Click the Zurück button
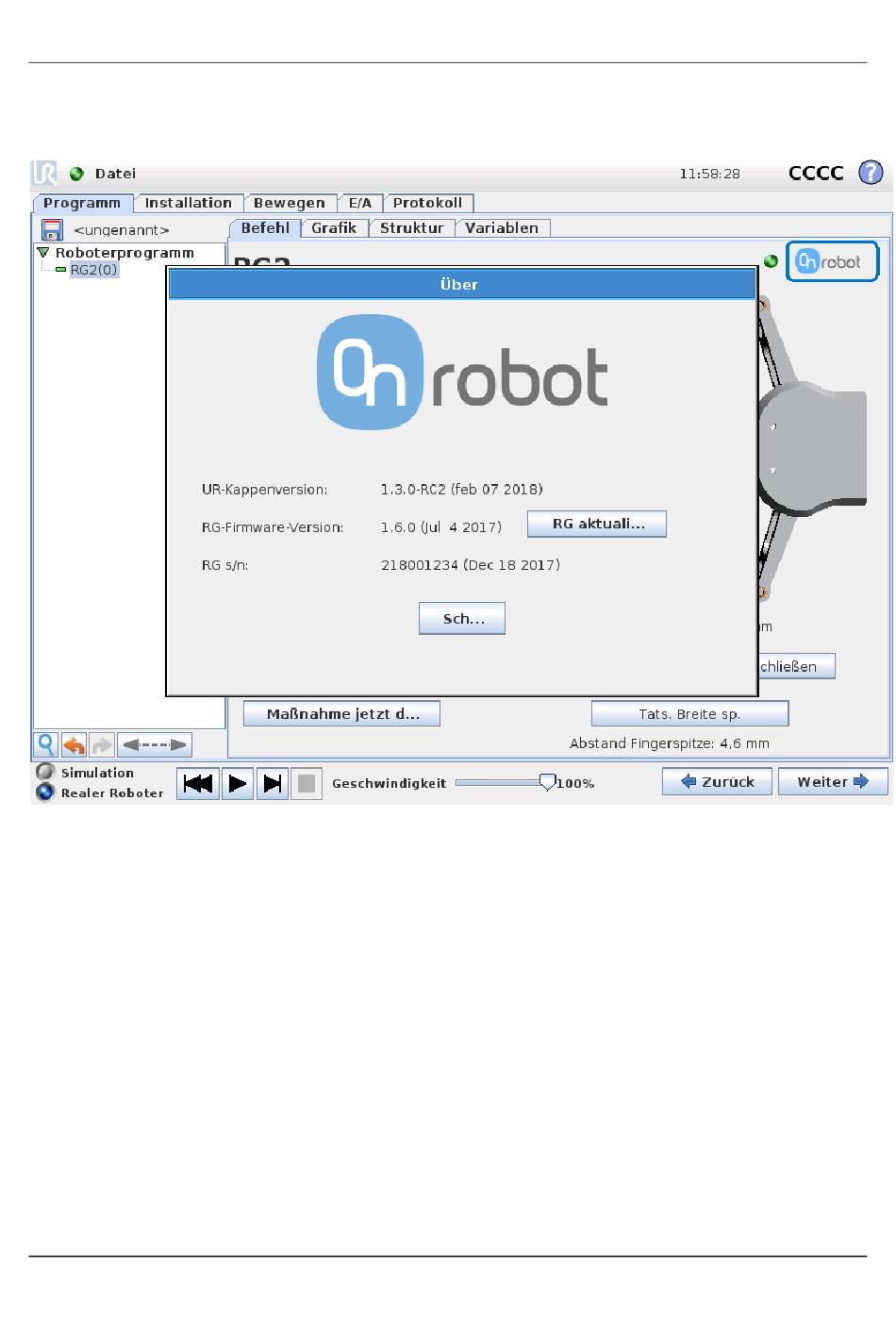Viewport: 896px width, 1318px height. (x=717, y=782)
